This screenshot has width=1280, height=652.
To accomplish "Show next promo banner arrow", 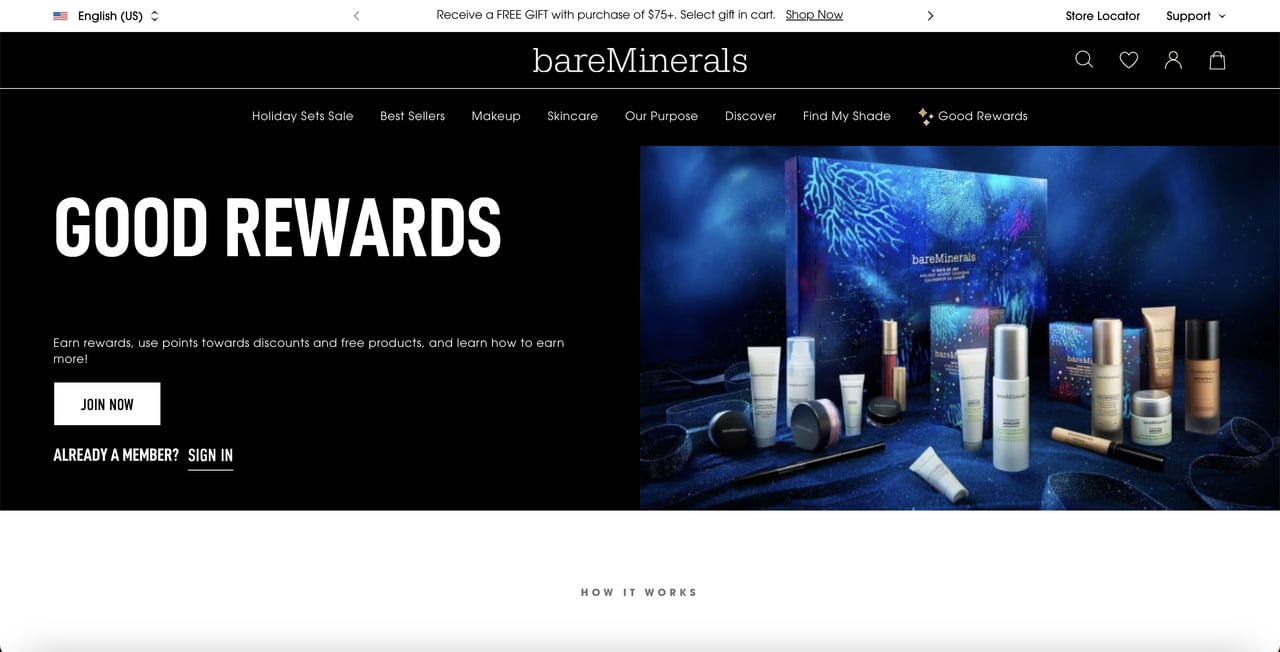I will 930,16.
